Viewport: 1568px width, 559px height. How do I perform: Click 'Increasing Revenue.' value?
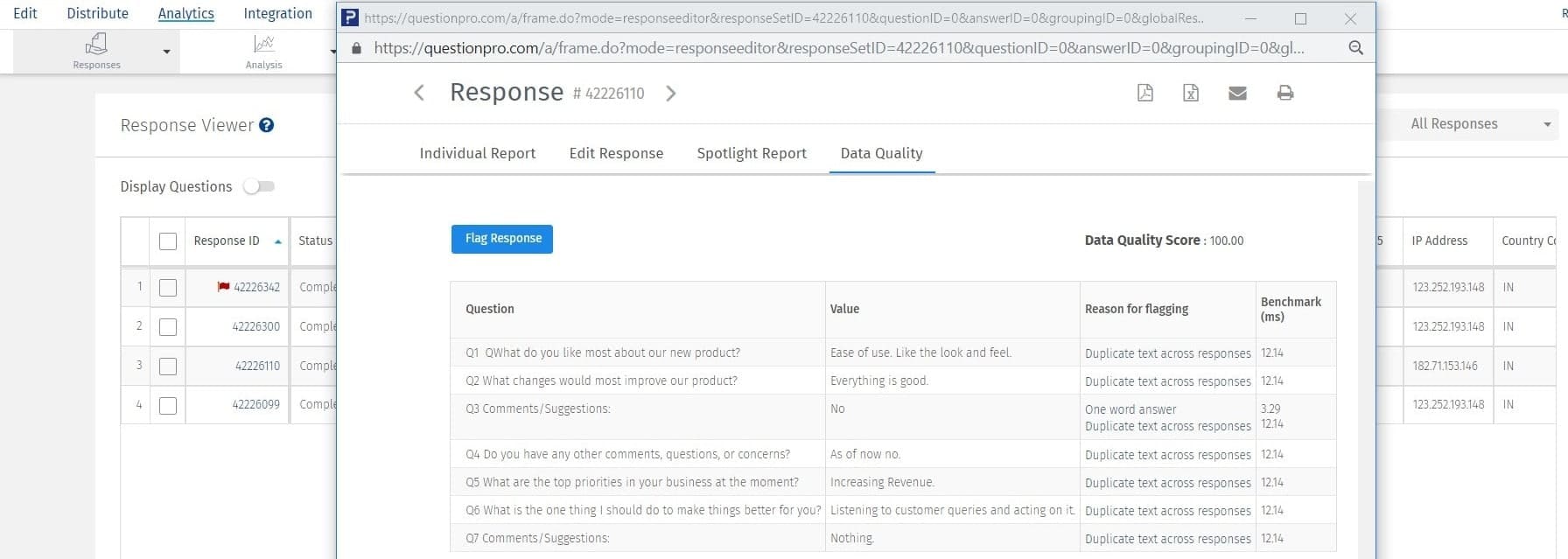pos(882,482)
